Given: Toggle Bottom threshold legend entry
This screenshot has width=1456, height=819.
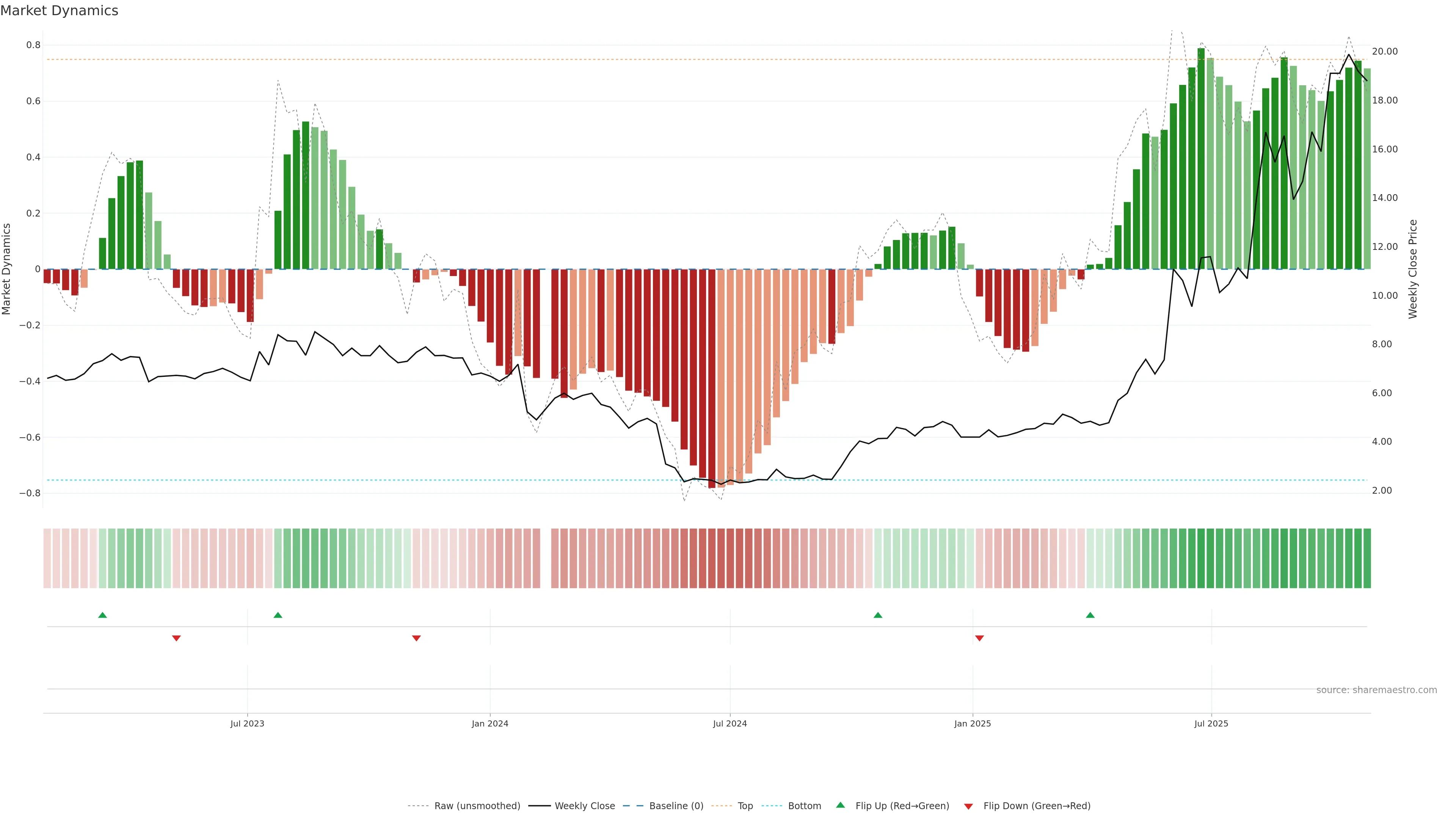Looking at the screenshot, I should click(804, 805).
